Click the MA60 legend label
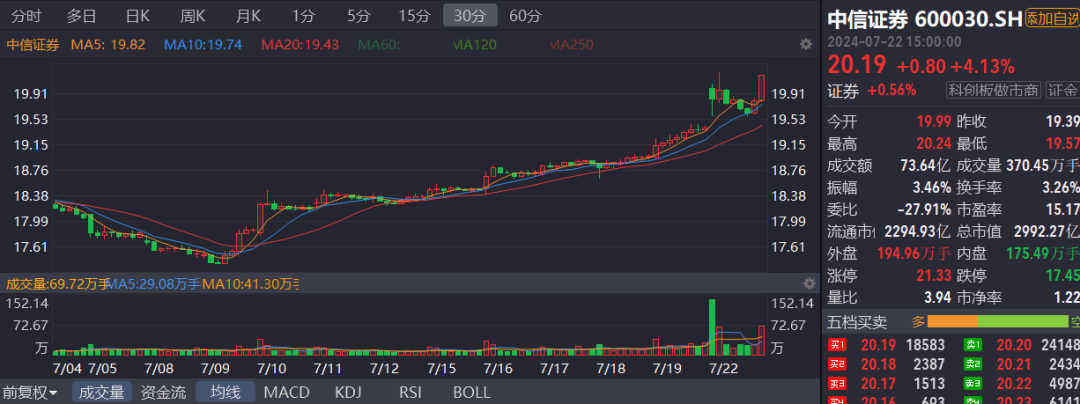 [x=379, y=45]
